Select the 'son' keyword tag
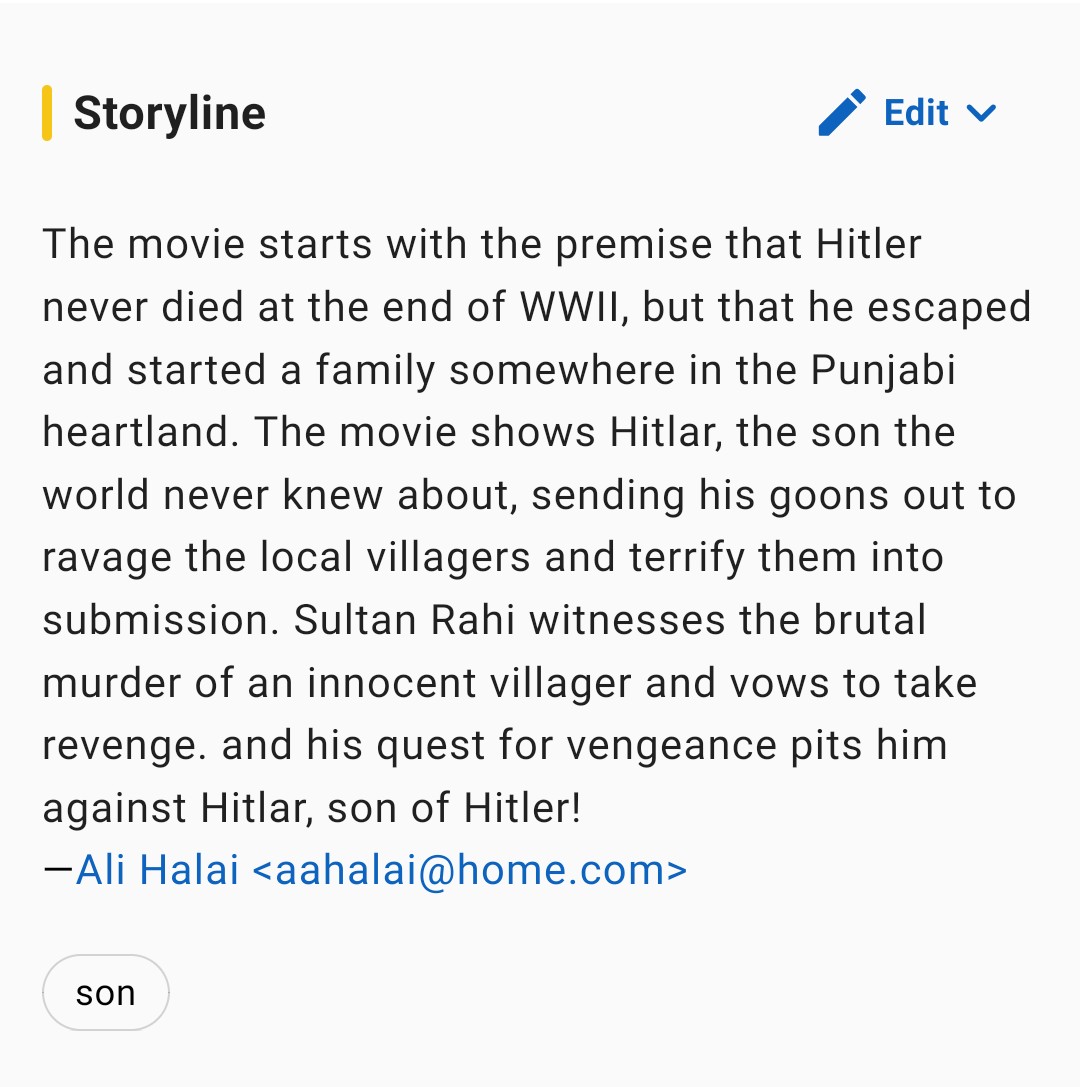Image resolution: width=1080 pixels, height=1087 pixels. tap(105, 993)
